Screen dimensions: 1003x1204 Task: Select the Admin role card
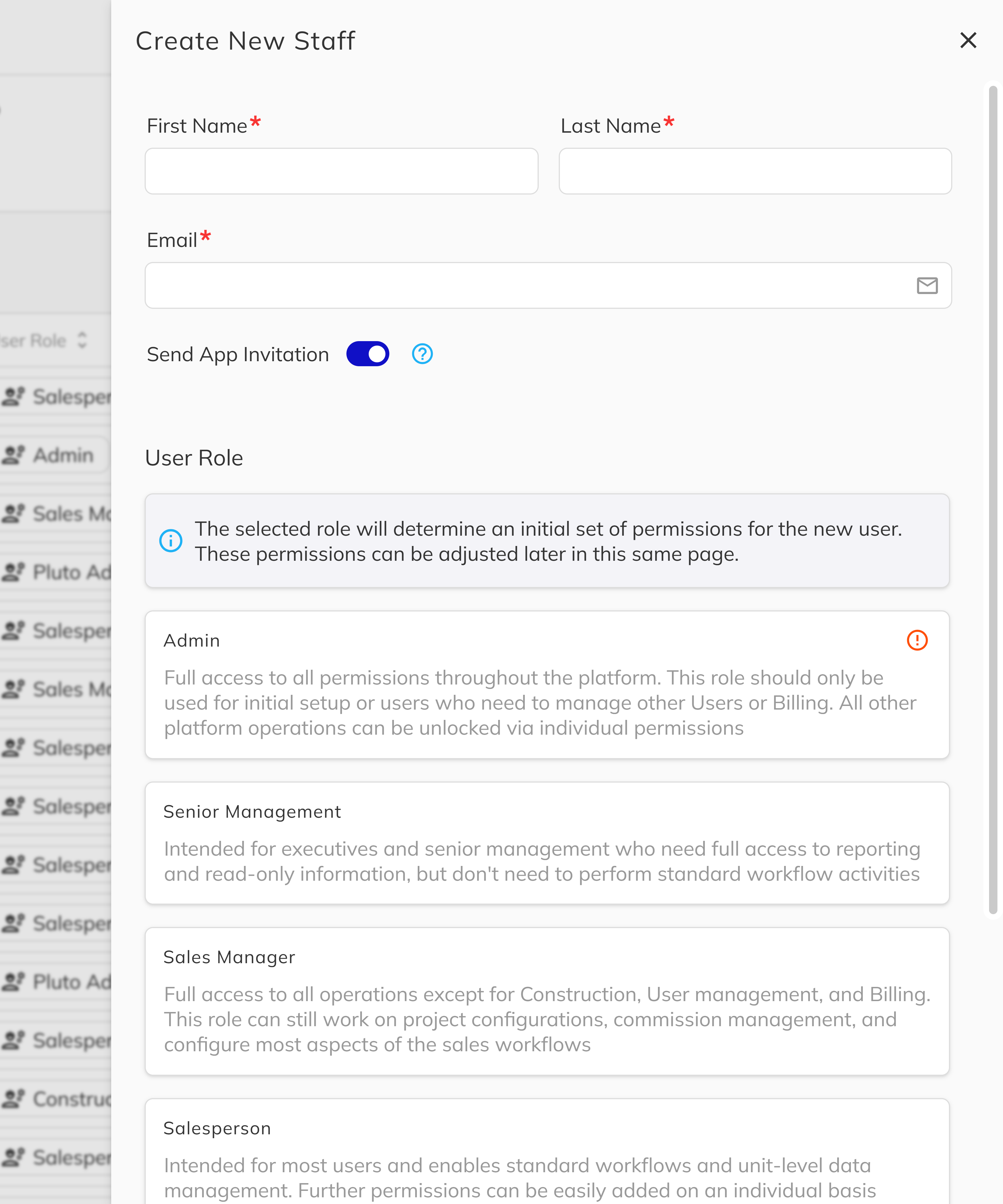(547, 685)
